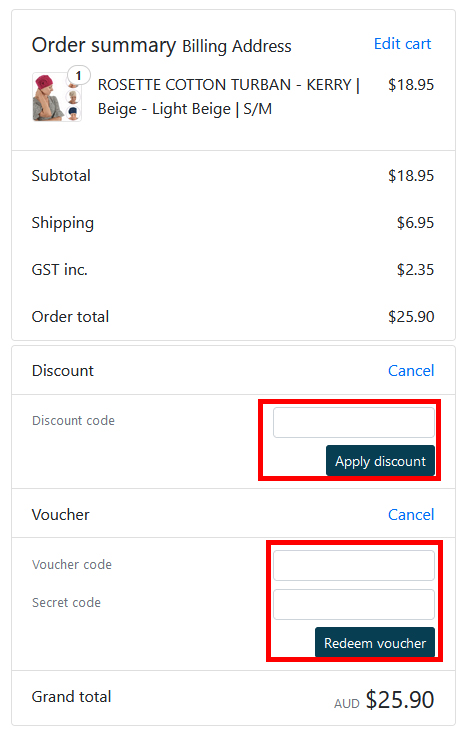The height and width of the screenshot is (734, 468).
Task: Redeem voucher button click
Action: tap(375, 643)
